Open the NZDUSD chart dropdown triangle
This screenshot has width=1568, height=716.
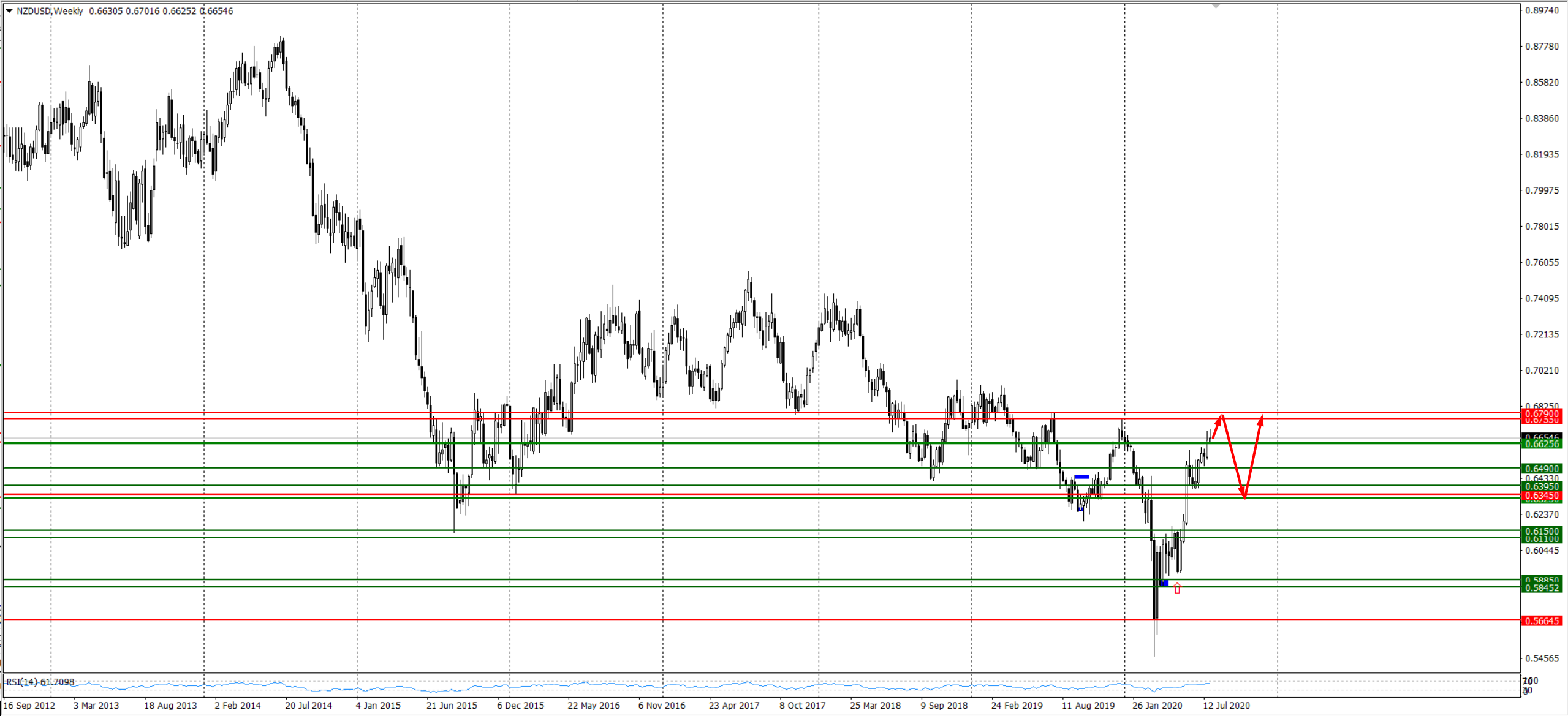tap(9, 11)
